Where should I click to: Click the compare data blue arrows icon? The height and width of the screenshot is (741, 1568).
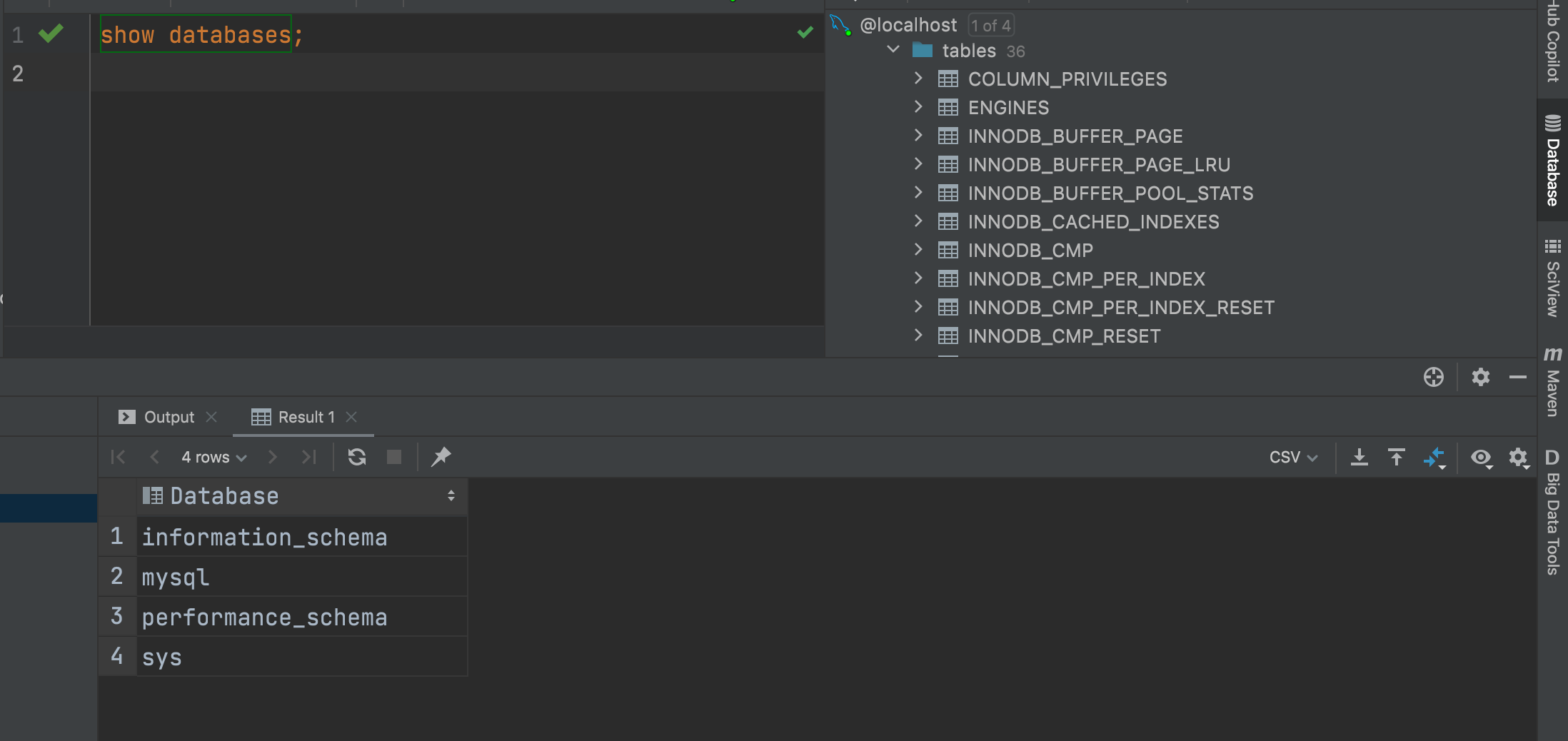tap(1434, 458)
